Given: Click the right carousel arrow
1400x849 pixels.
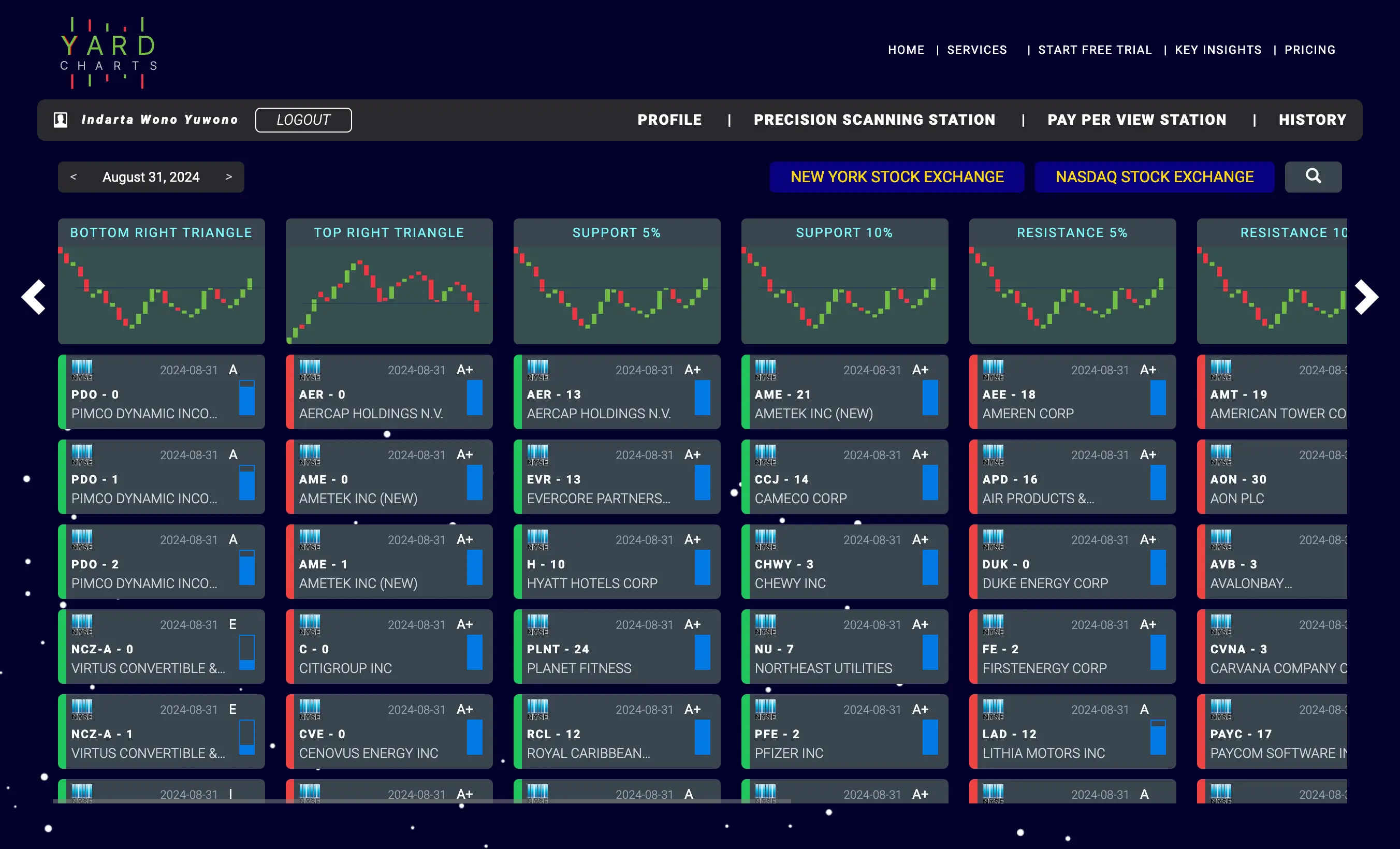Looking at the screenshot, I should tap(1366, 297).
